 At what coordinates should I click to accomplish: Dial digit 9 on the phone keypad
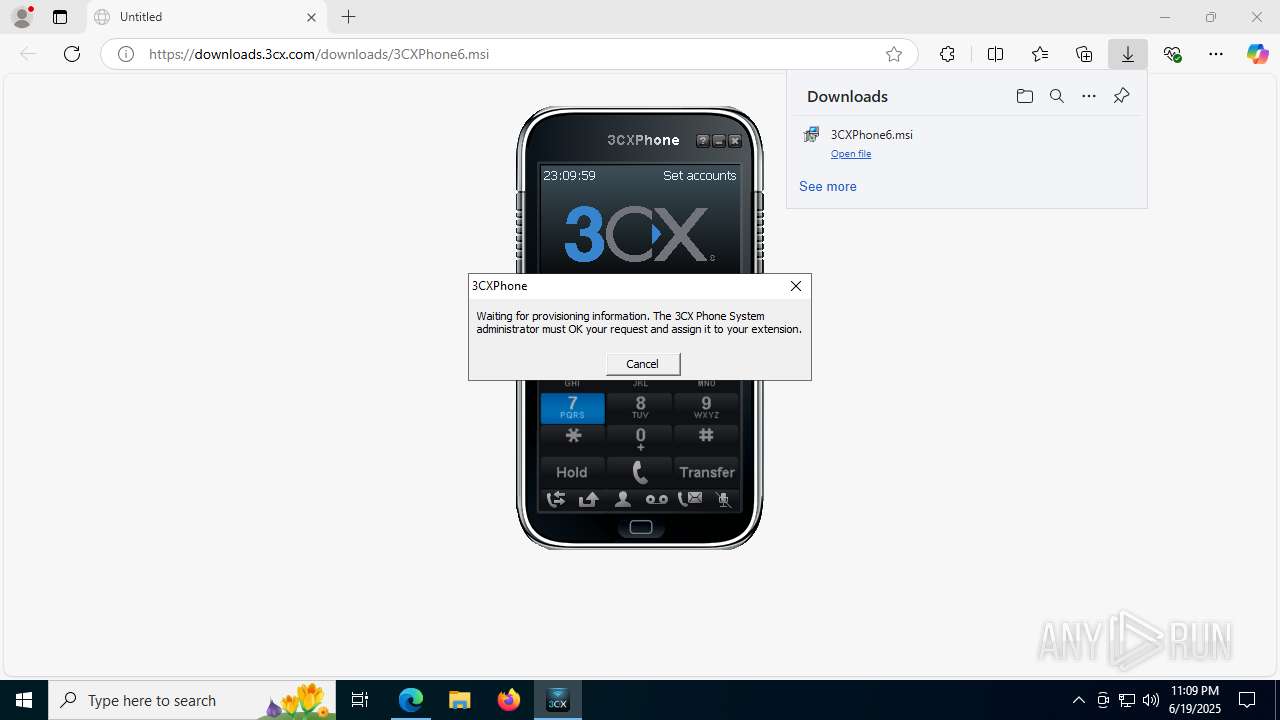click(706, 408)
